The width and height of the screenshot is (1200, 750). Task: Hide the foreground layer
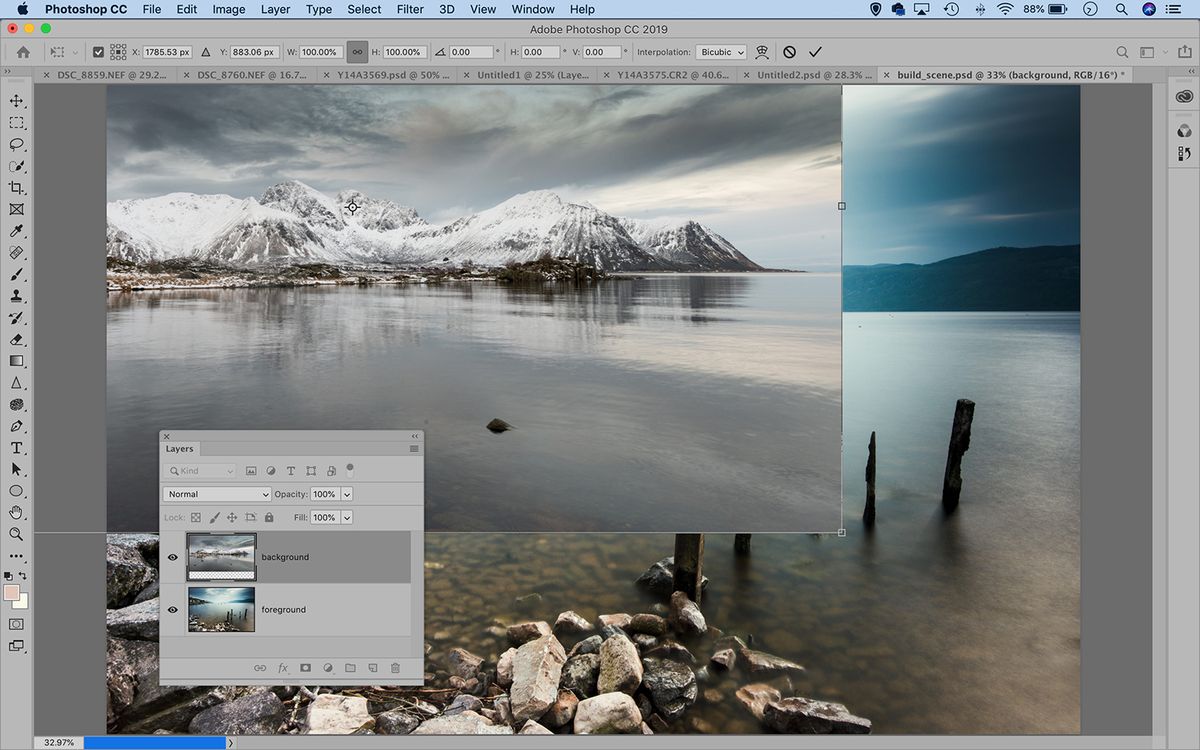(173, 609)
